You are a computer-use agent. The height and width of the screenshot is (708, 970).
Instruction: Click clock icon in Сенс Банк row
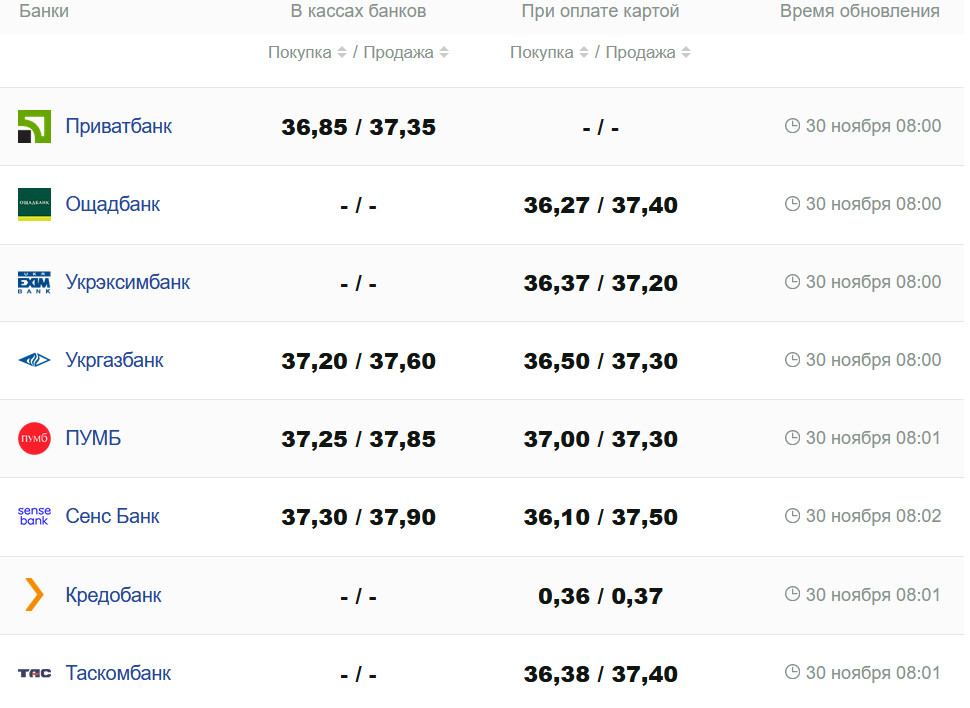click(793, 516)
